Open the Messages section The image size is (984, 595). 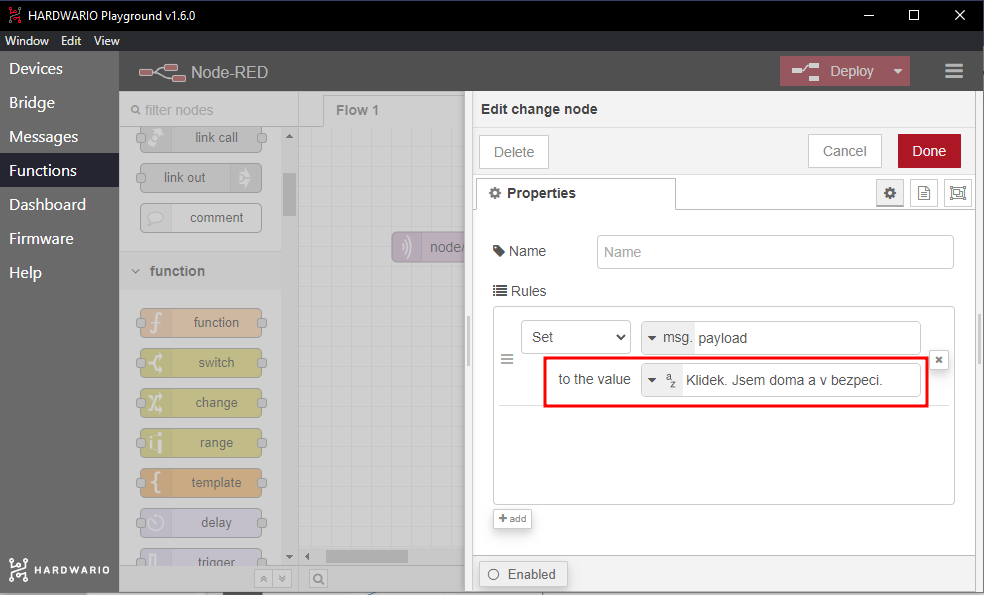tap(59, 136)
